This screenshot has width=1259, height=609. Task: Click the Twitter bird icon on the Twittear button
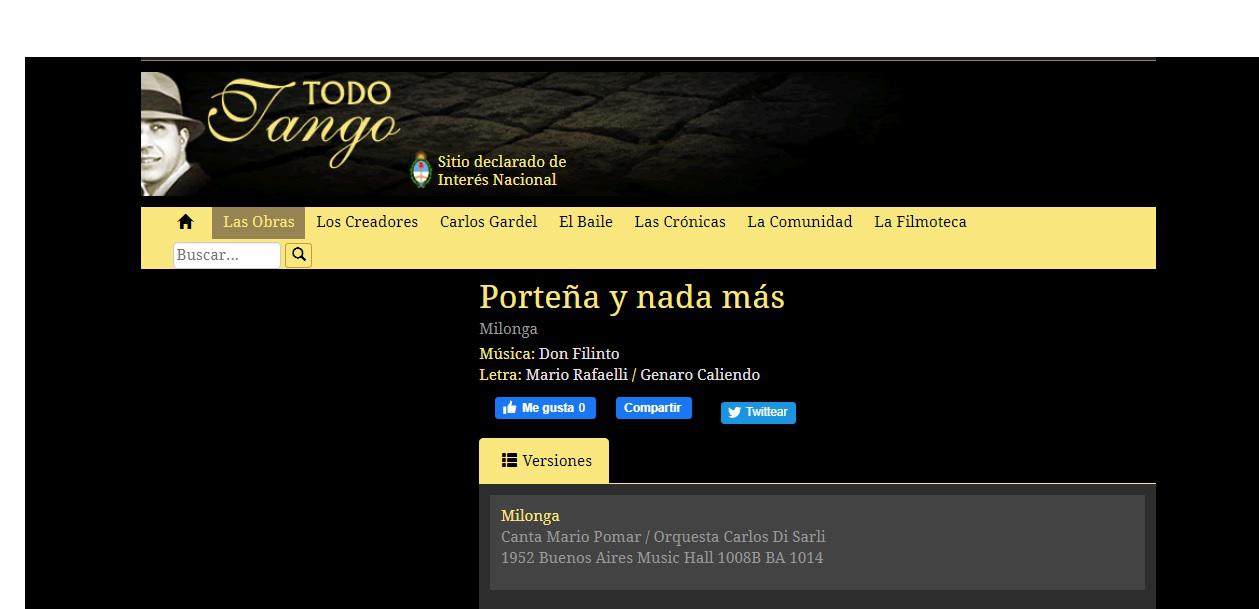[733, 412]
